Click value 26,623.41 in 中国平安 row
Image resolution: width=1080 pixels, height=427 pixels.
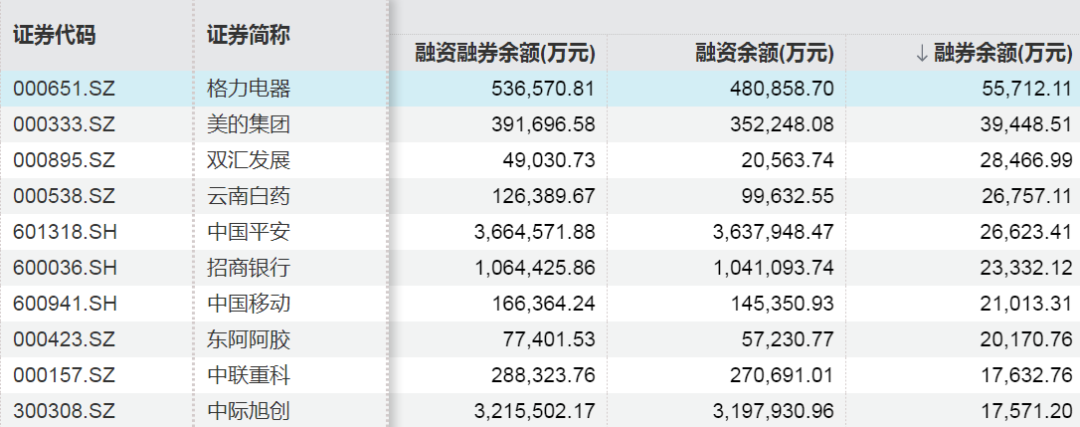click(1026, 232)
